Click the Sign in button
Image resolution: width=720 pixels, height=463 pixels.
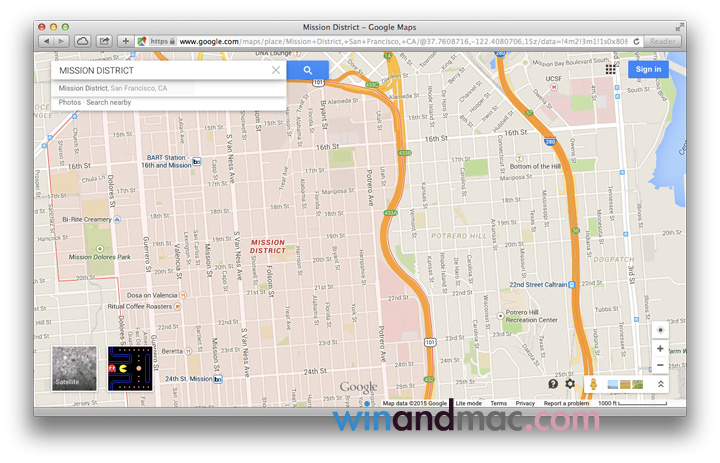coord(648,69)
